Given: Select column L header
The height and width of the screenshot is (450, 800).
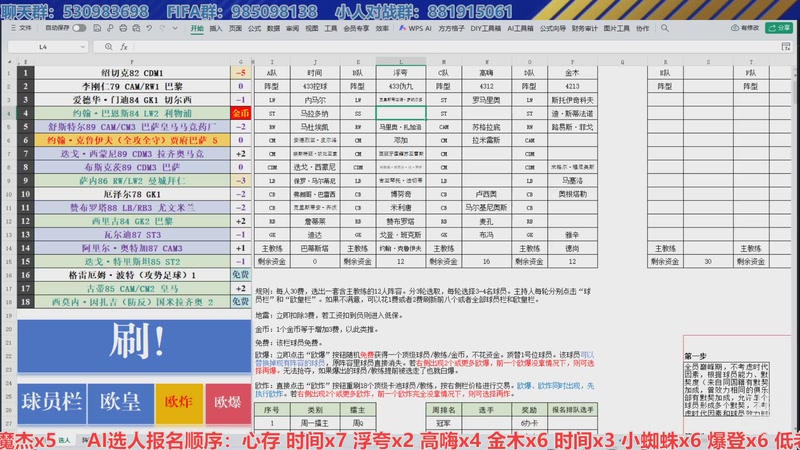Looking at the screenshot, I should click(401, 62).
